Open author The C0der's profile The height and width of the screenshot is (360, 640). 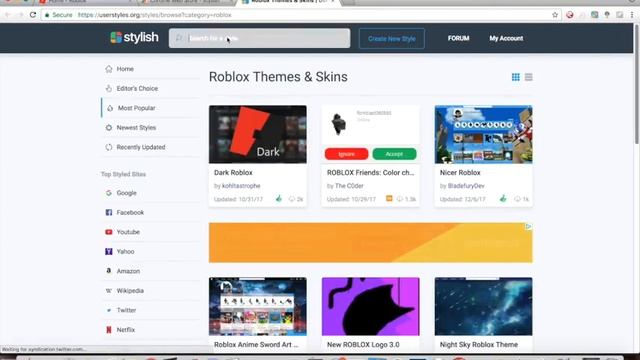[x=349, y=186]
